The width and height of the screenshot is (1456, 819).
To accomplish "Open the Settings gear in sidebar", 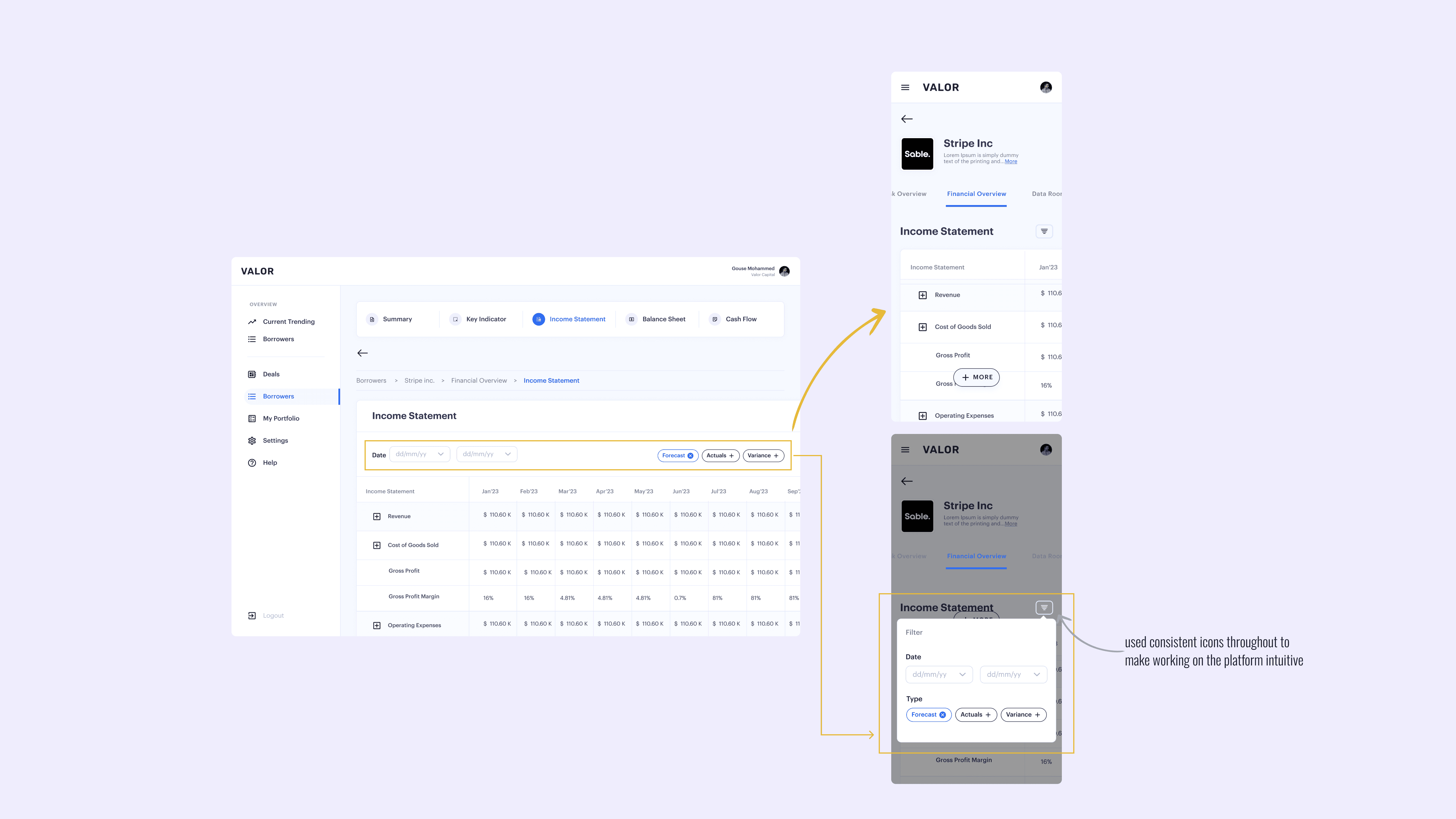I will (252, 440).
